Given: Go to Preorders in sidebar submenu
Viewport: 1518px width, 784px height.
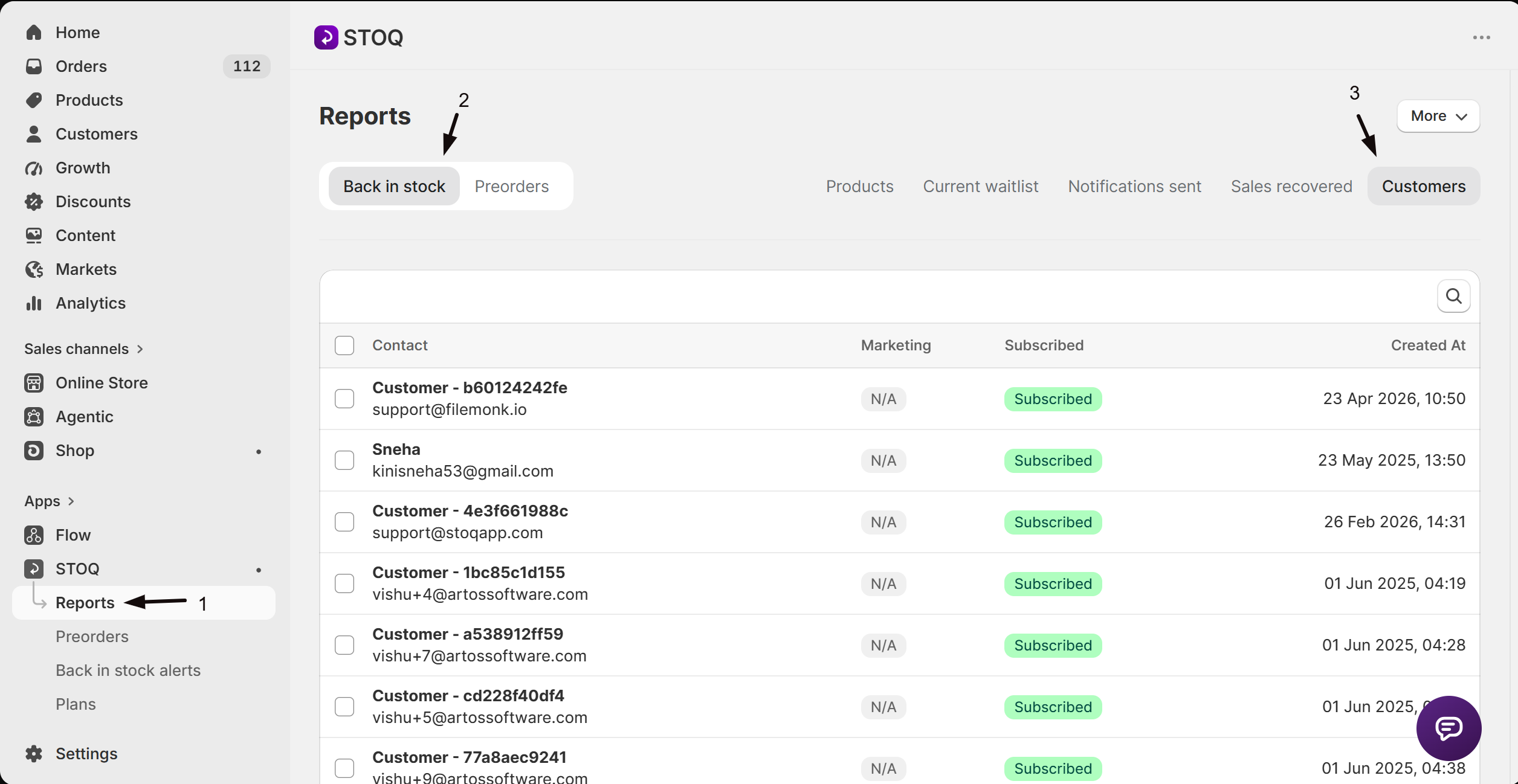Looking at the screenshot, I should pyautogui.click(x=92, y=637).
